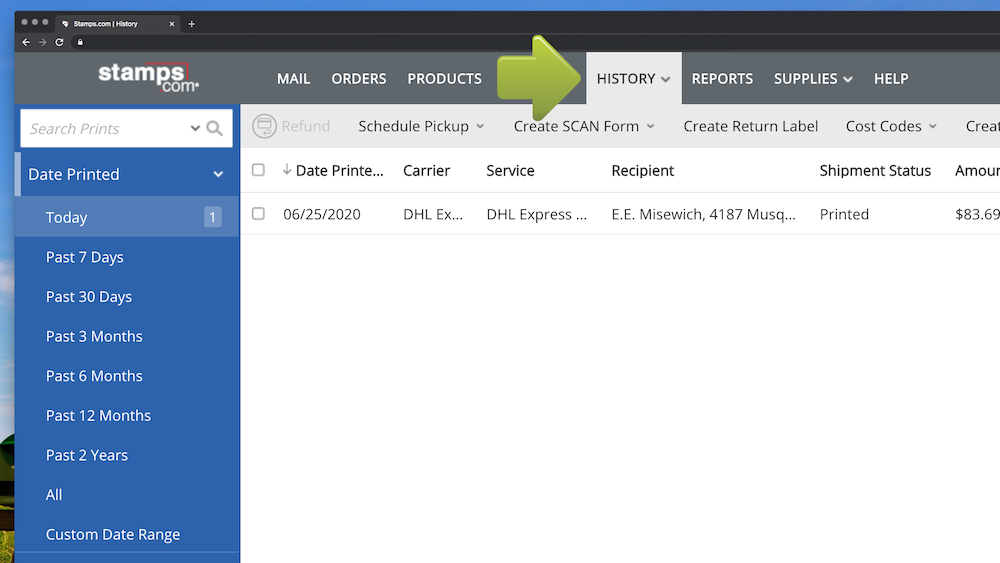Image resolution: width=1000 pixels, height=563 pixels.
Task: Collapse the Date Printed section
Action: [x=218, y=174]
